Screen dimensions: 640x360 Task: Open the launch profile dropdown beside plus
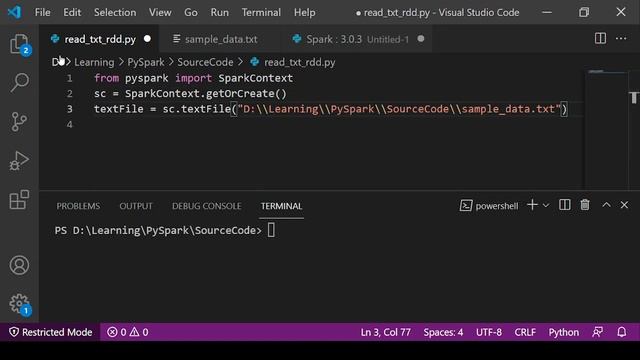pos(546,205)
